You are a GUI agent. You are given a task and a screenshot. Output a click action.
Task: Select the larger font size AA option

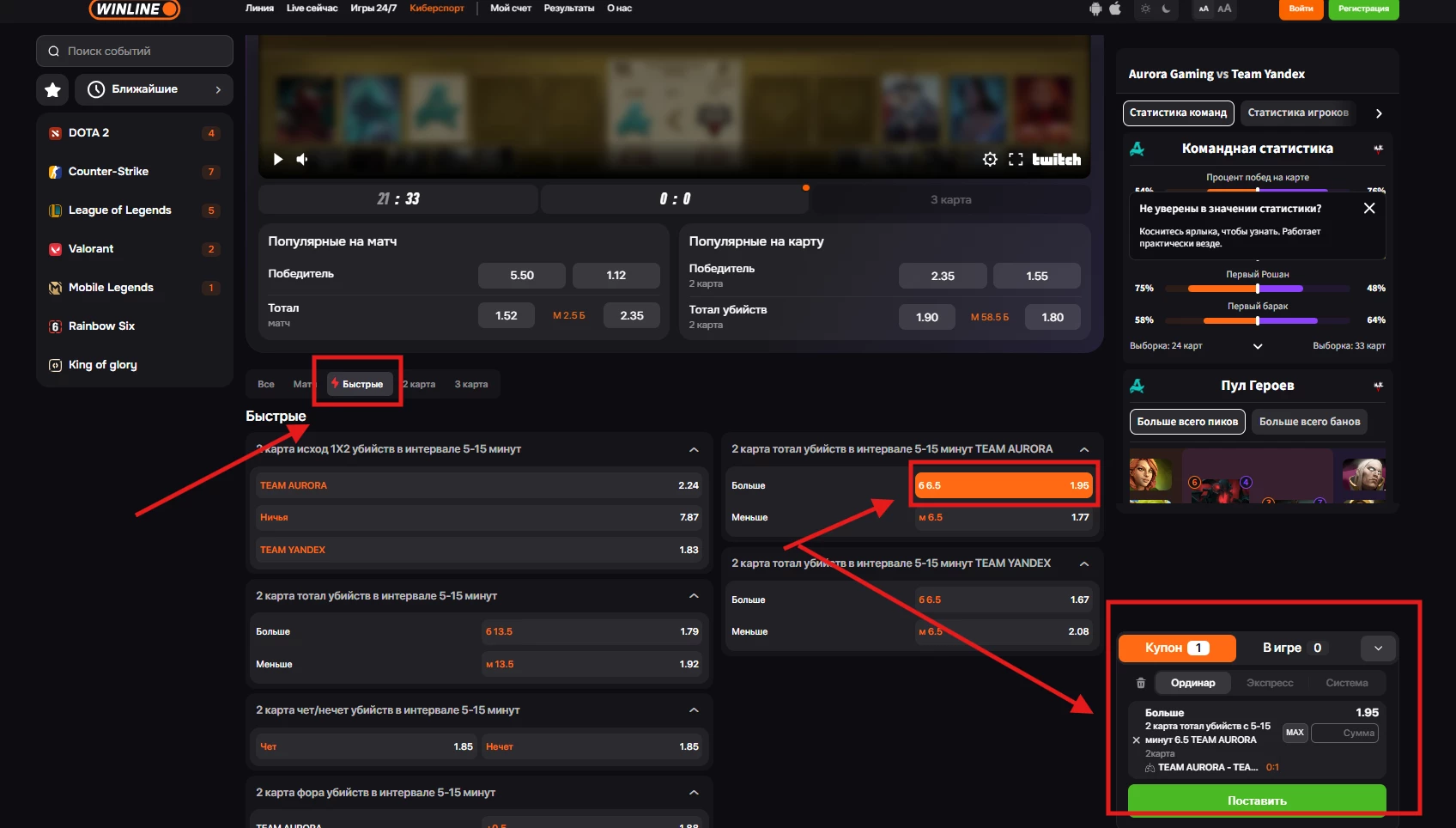[1224, 9]
